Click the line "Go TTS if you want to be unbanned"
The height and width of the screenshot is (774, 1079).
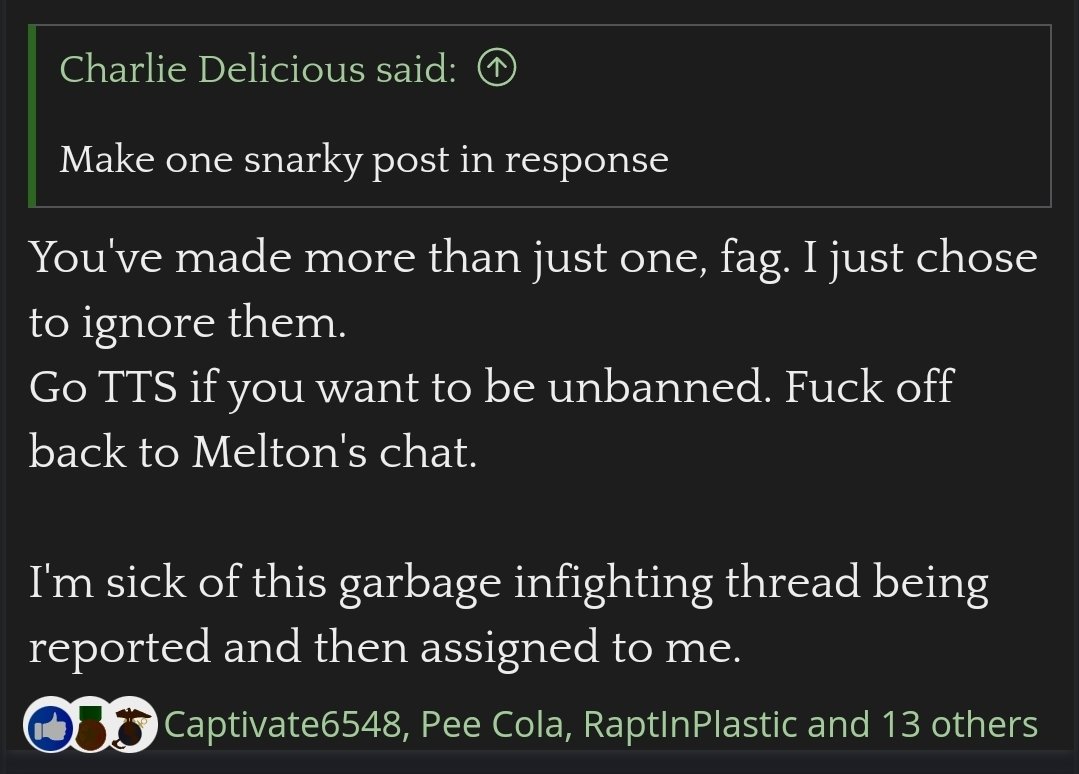click(x=490, y=387)
